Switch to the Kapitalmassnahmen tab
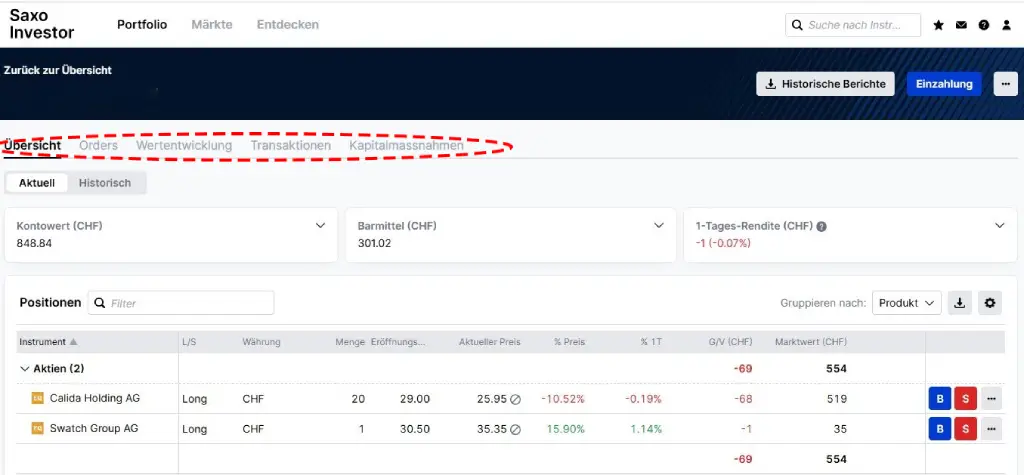This screenshot has width=1024, height=475. (406, 145)
